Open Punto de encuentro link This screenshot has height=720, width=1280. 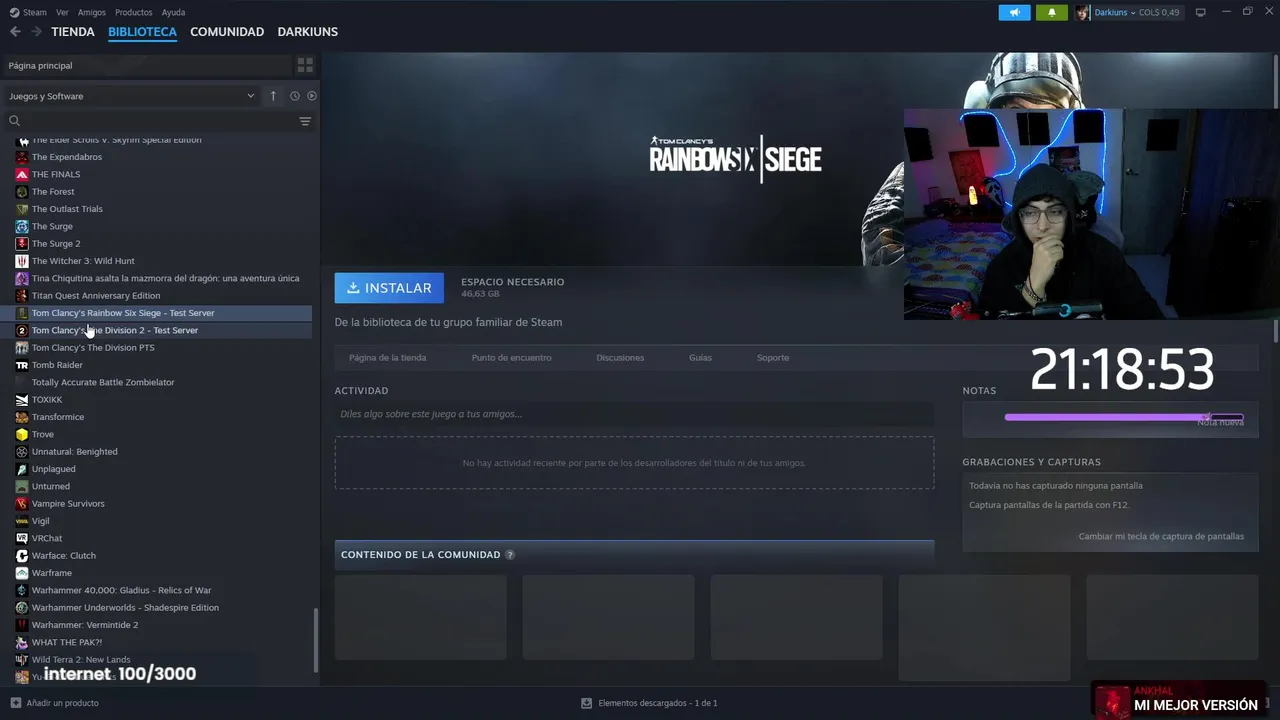pos(511,358)
